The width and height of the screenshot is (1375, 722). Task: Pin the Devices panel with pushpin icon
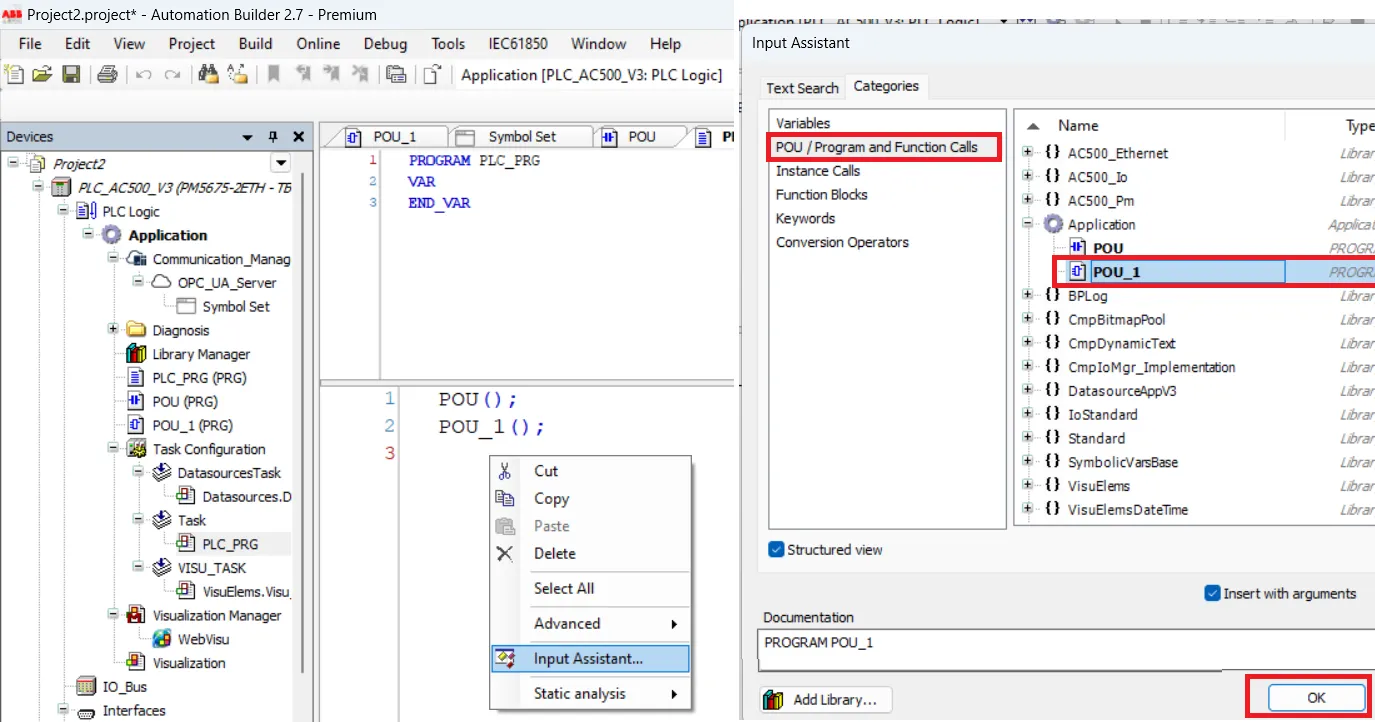click(273, 137)
